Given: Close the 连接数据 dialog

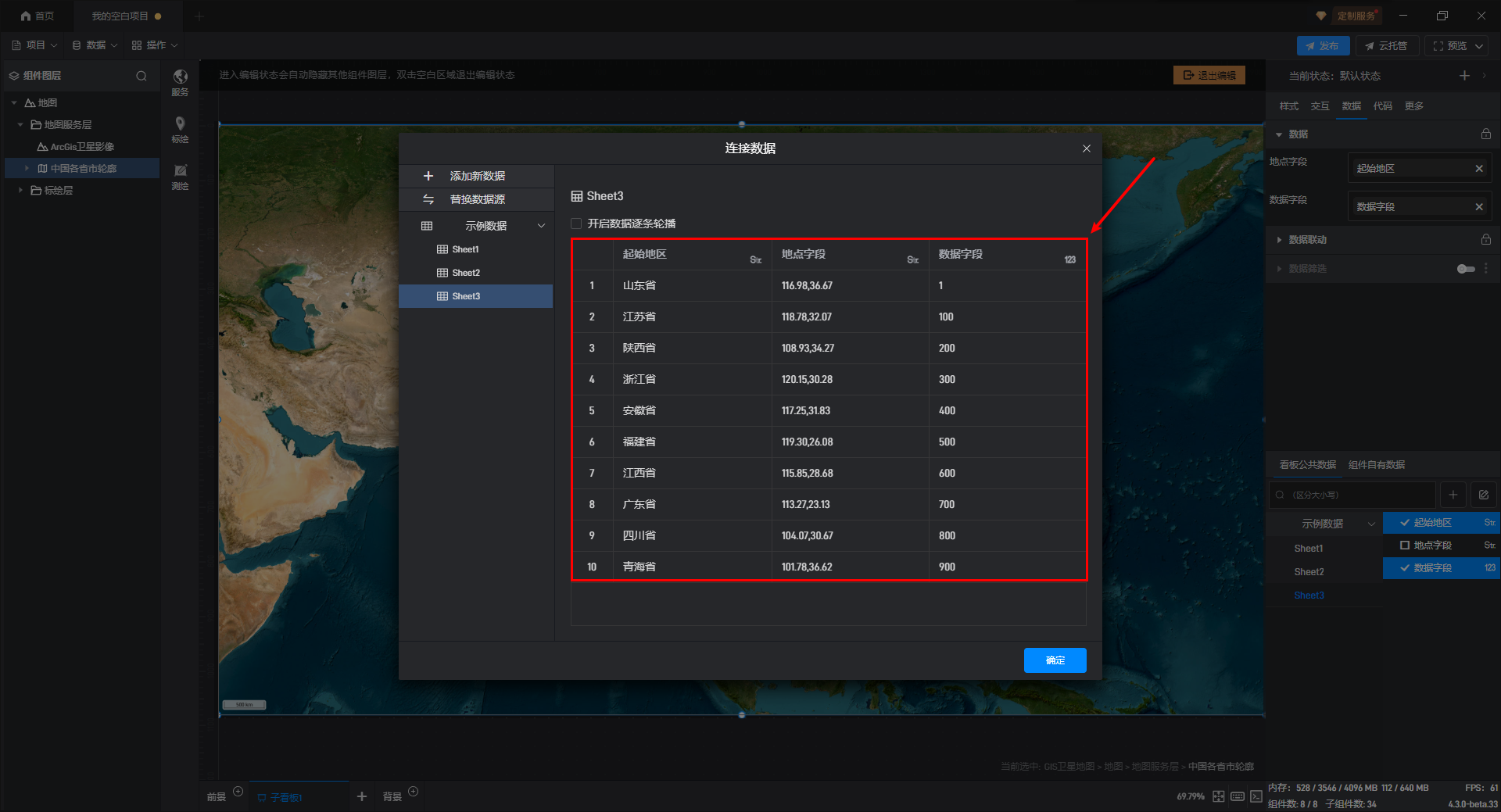Looking at the screenshot, I should click(1086, 148).
